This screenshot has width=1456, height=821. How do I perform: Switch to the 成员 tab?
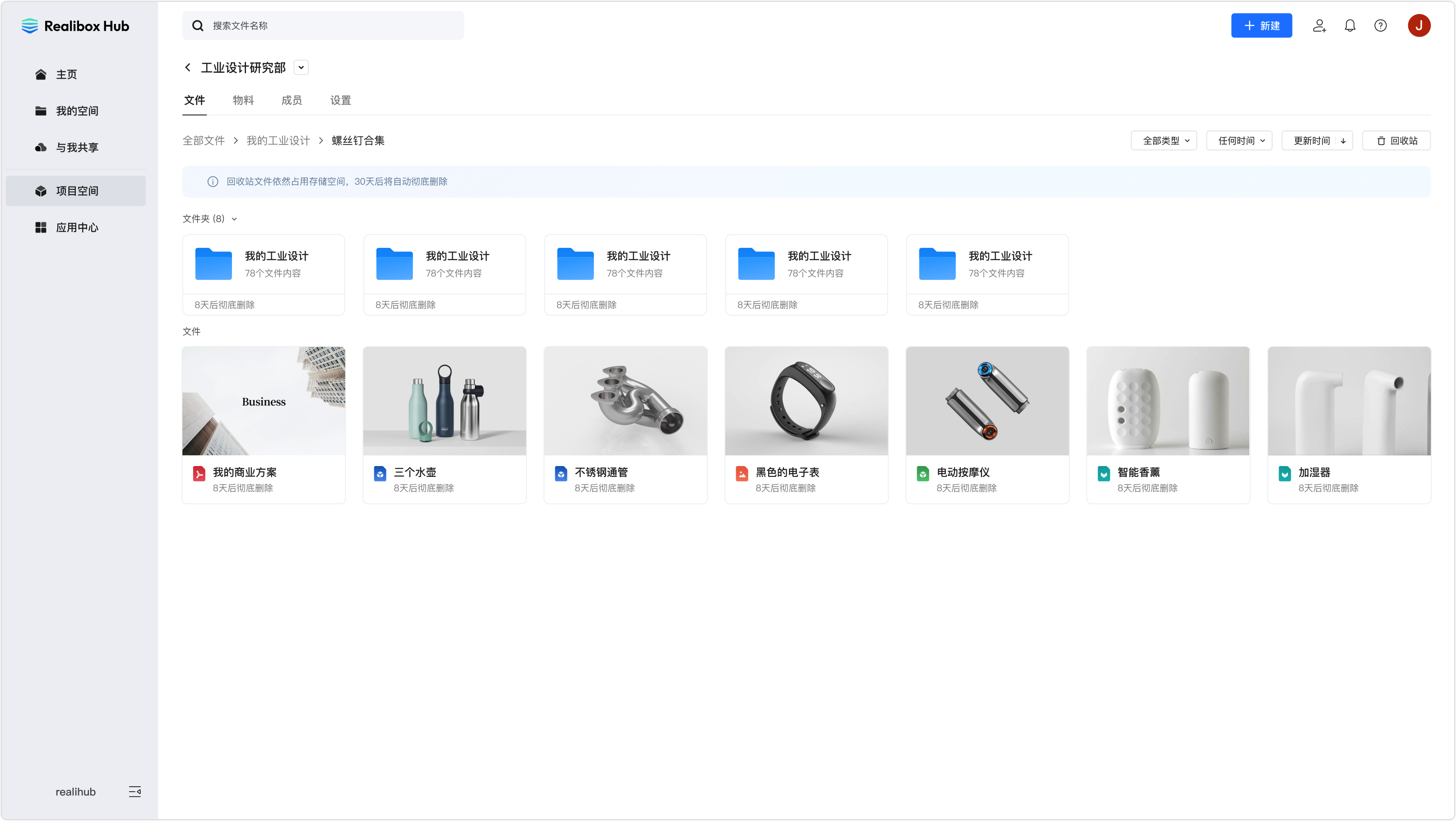292,100
